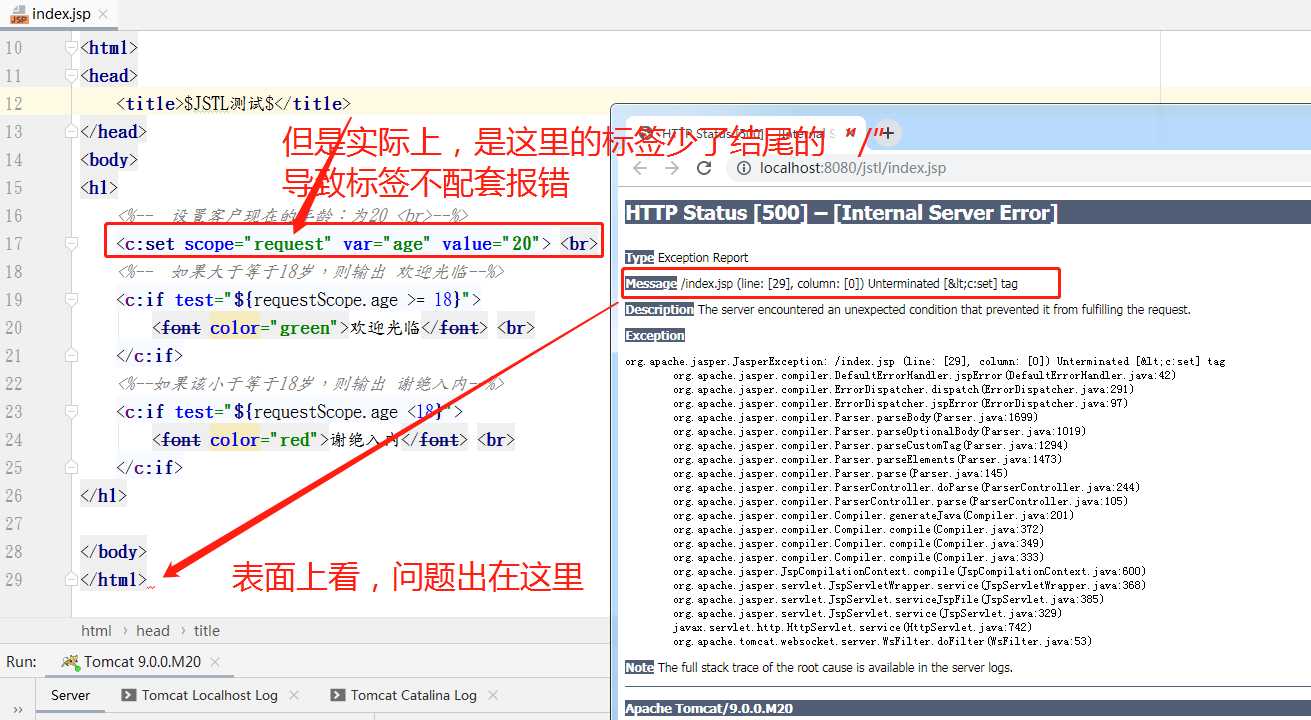The height and width of the screenshot is (720, 1311).
Task: Collapse the c:if fold on line 19
Action: tap(70, 300)
